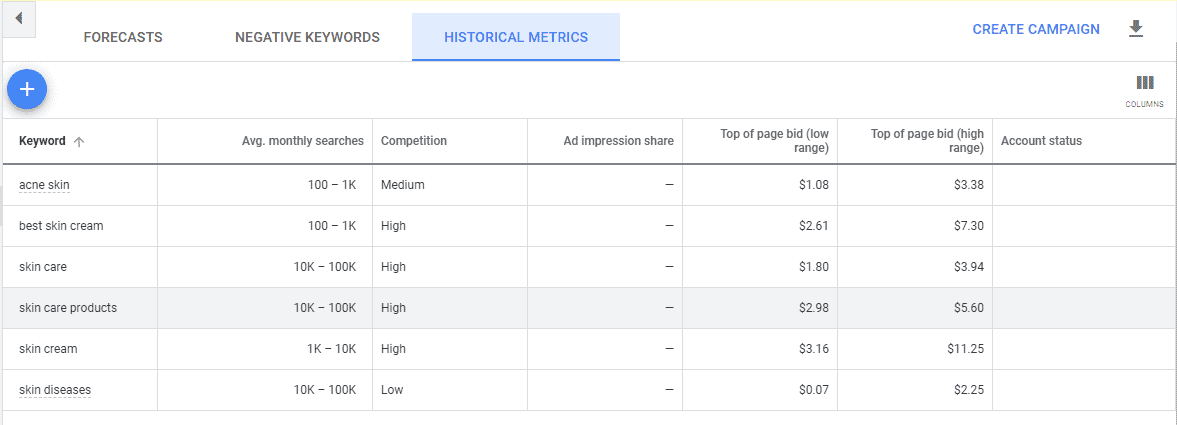Click the best skin cream keyword row
The image size is (1177, 425).
tap(61, 226)
